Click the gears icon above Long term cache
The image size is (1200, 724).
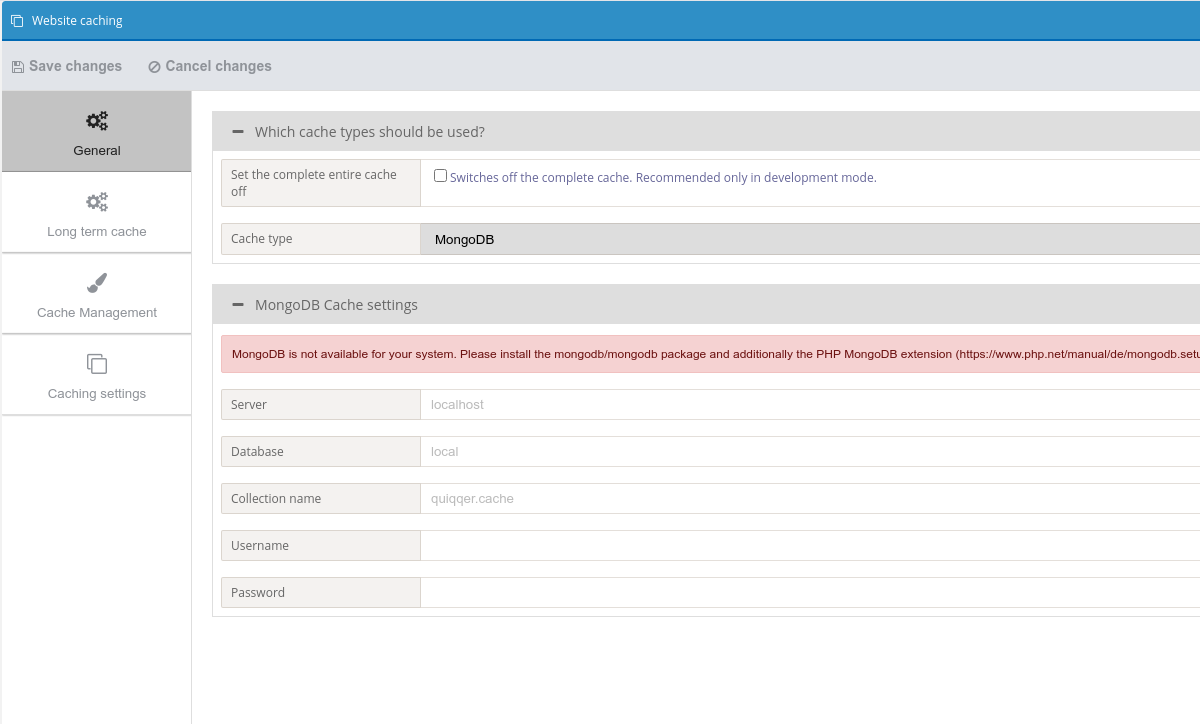click(97, 202)
